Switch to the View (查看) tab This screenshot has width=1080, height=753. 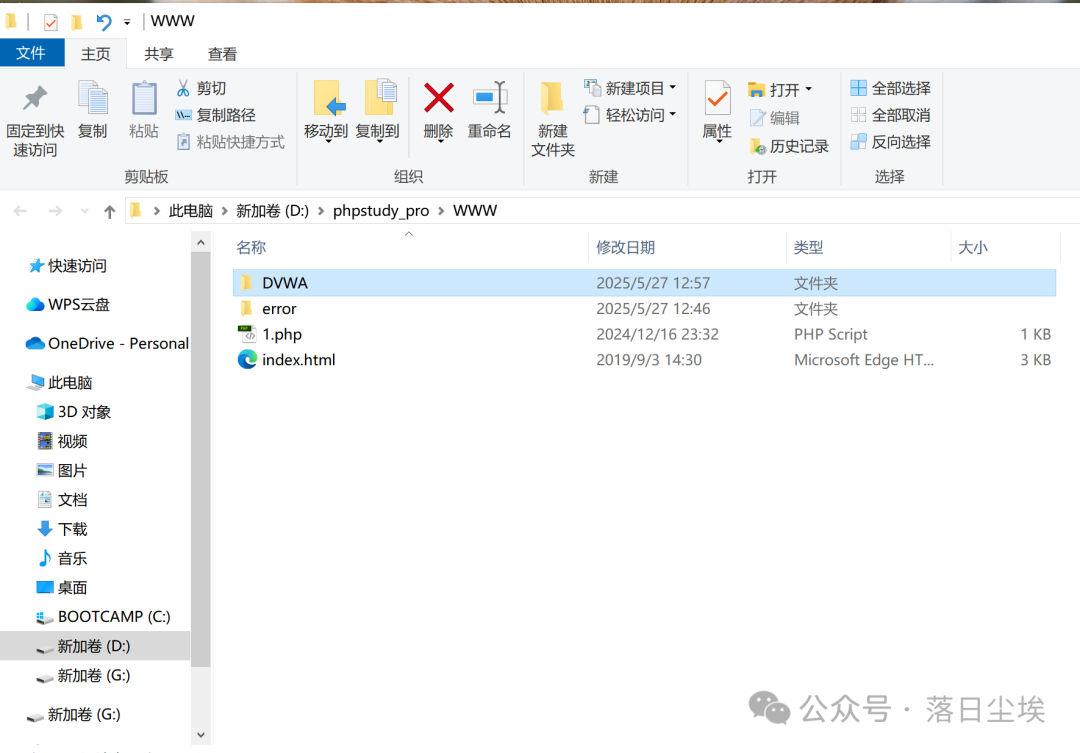[x=222, y=54]
